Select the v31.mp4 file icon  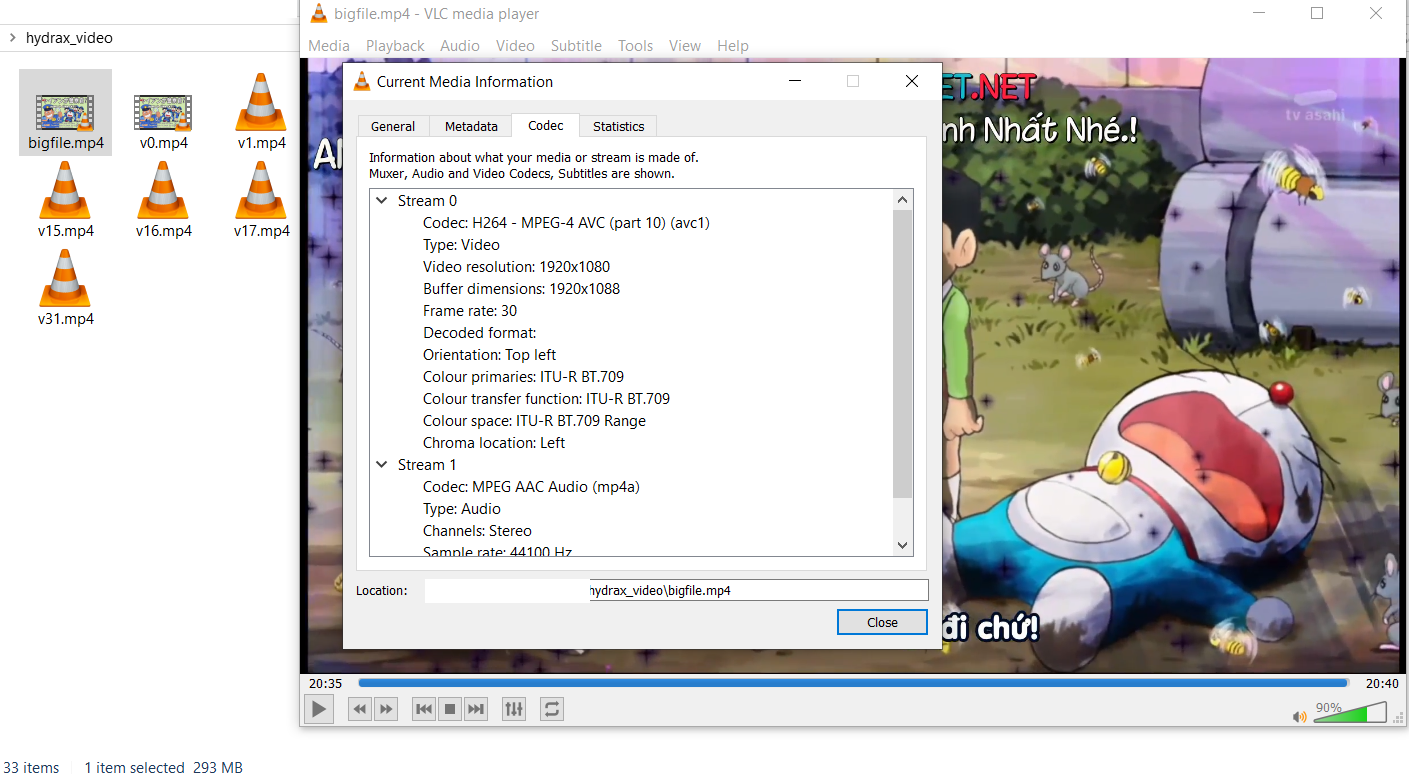pyautogui.click(x=65, y=278)
